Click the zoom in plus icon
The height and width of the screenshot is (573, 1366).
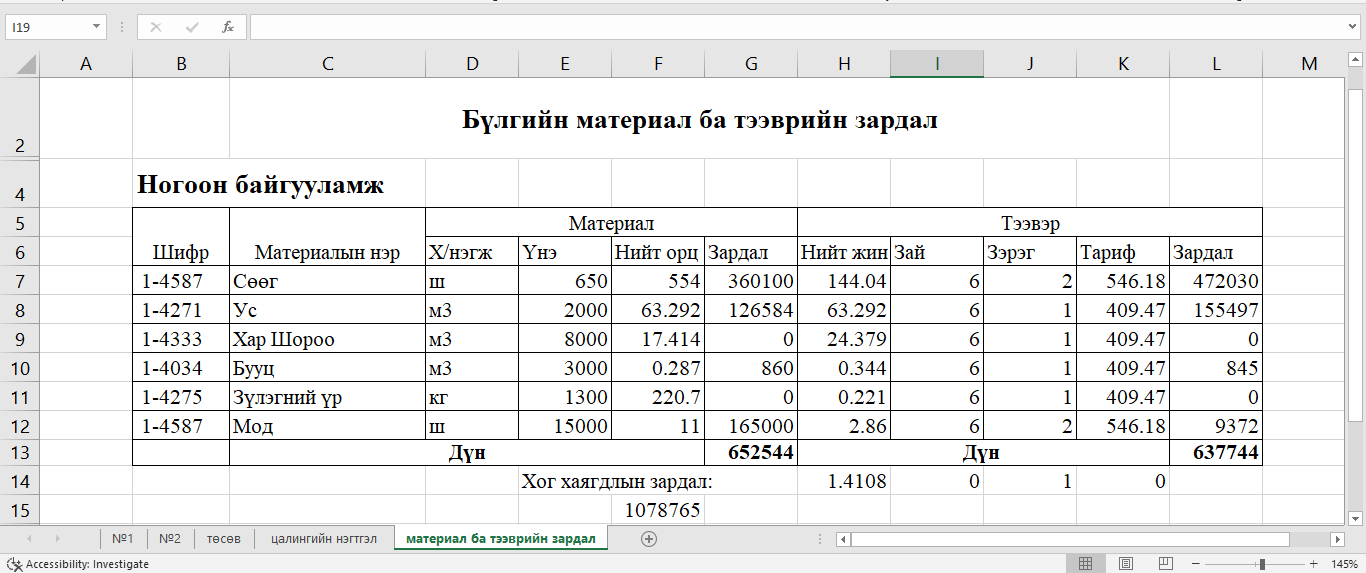click(x=1313, y=564)
